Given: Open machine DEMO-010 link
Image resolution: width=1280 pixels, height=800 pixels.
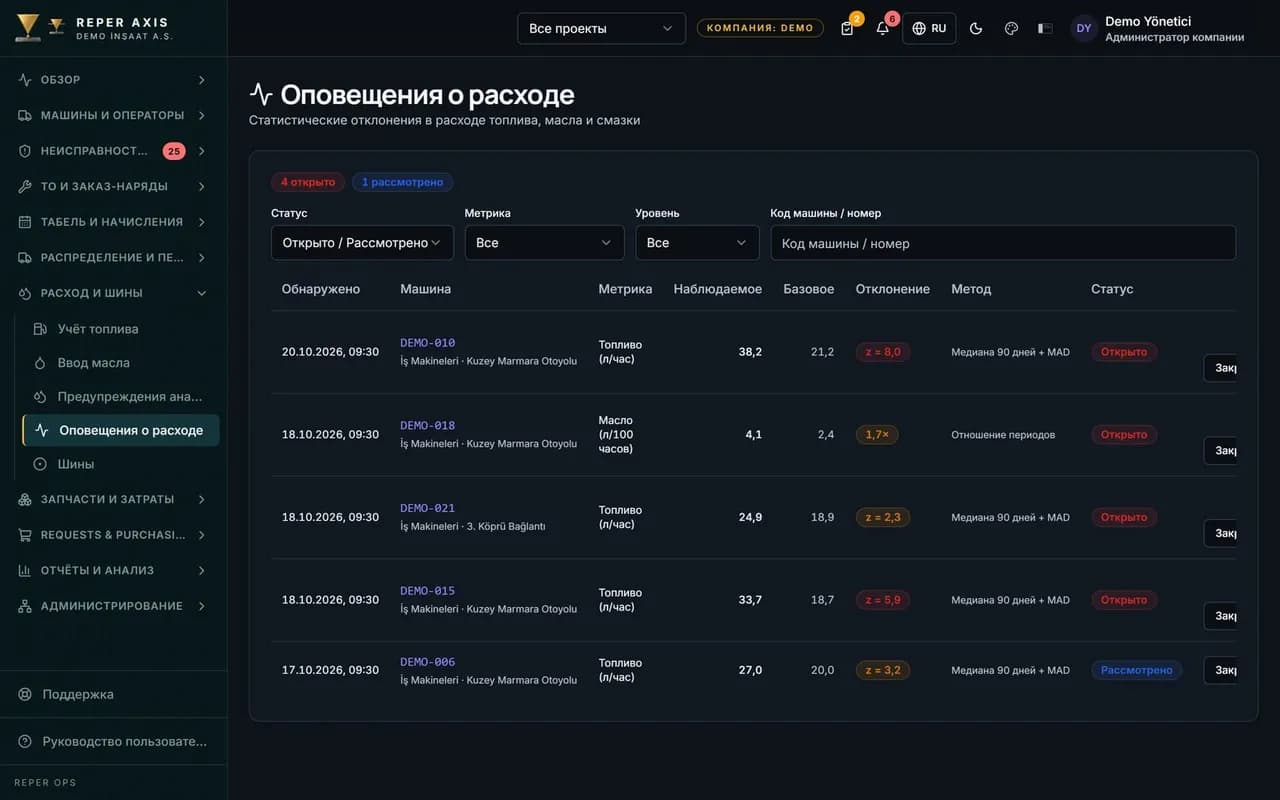Looking at the screenshot, I should coord(427,343).
